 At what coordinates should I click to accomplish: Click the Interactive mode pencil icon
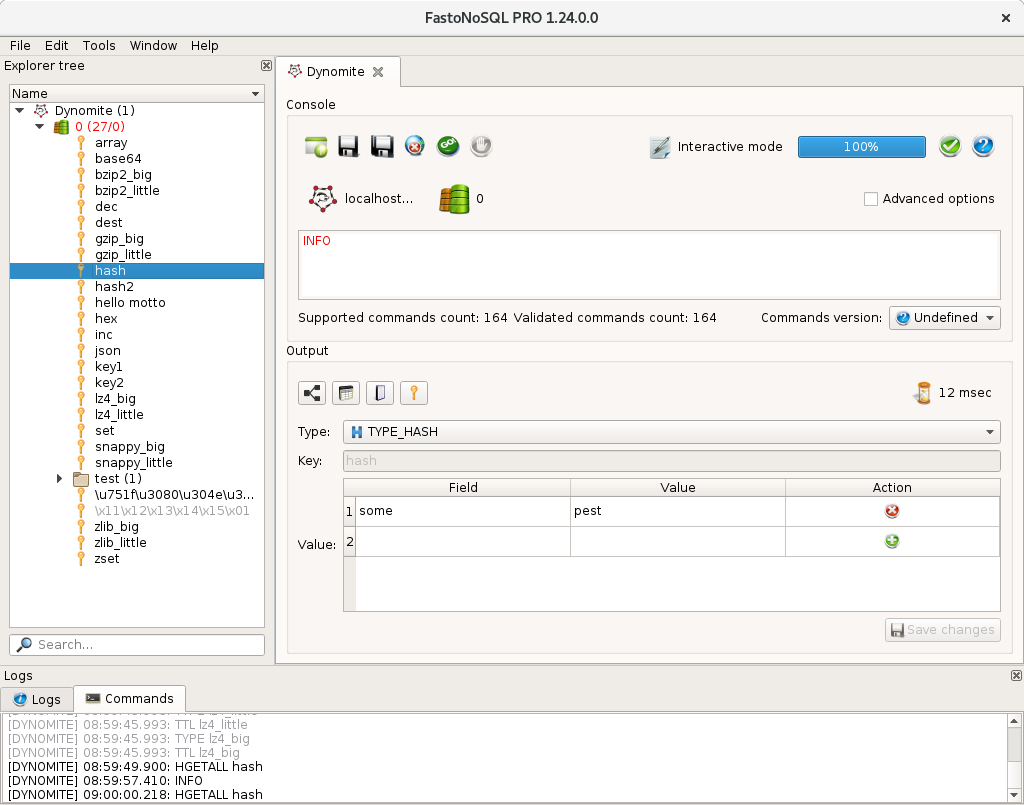click(660, 147)
